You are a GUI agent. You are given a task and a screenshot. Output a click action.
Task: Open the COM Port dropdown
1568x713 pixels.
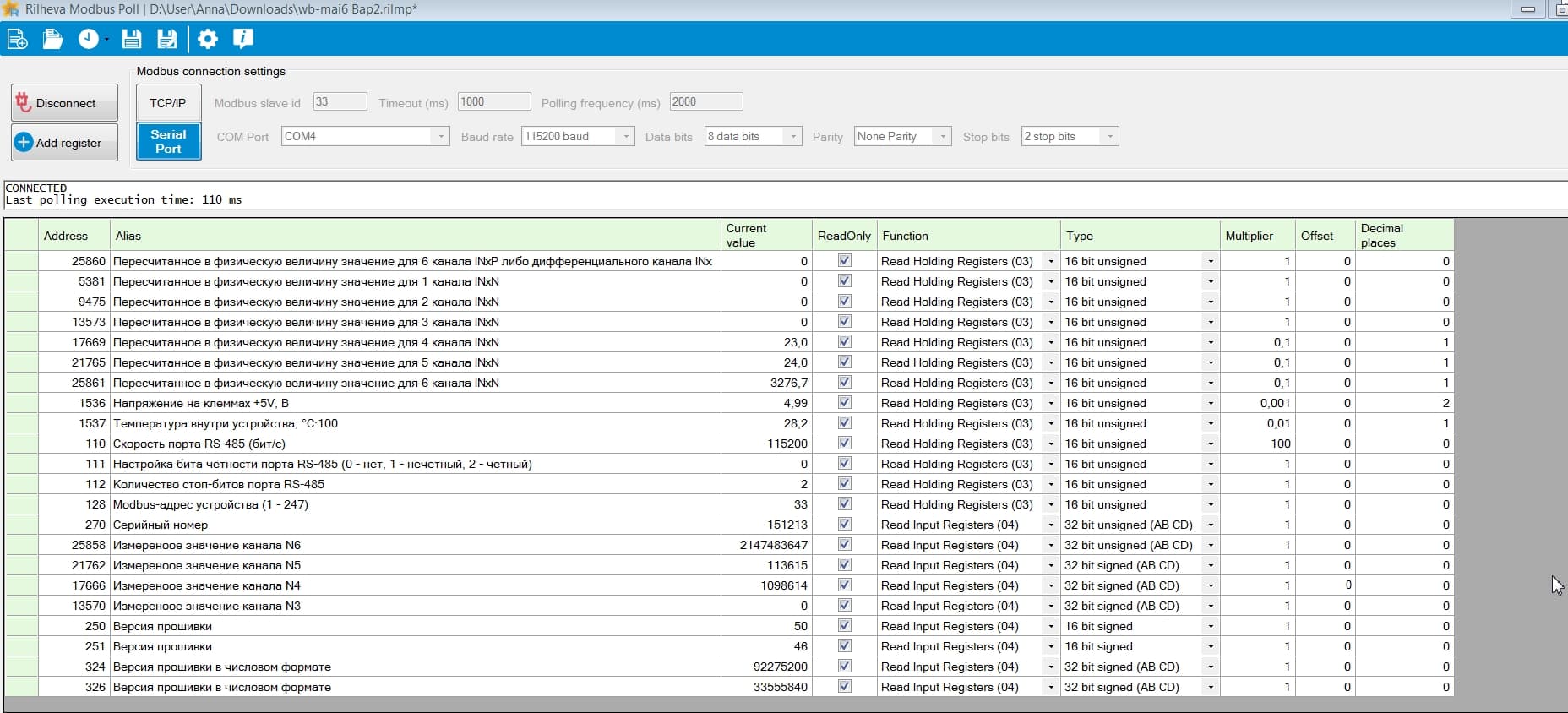(x=365, y=136)
